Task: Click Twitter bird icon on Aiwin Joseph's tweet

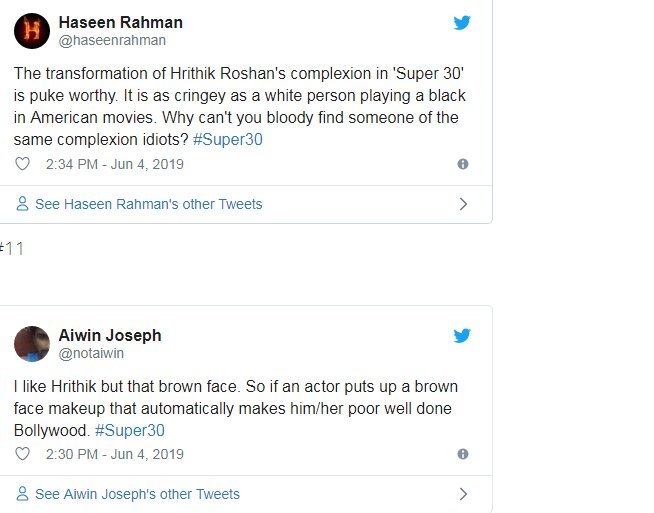Action: [x=461, y=336]
